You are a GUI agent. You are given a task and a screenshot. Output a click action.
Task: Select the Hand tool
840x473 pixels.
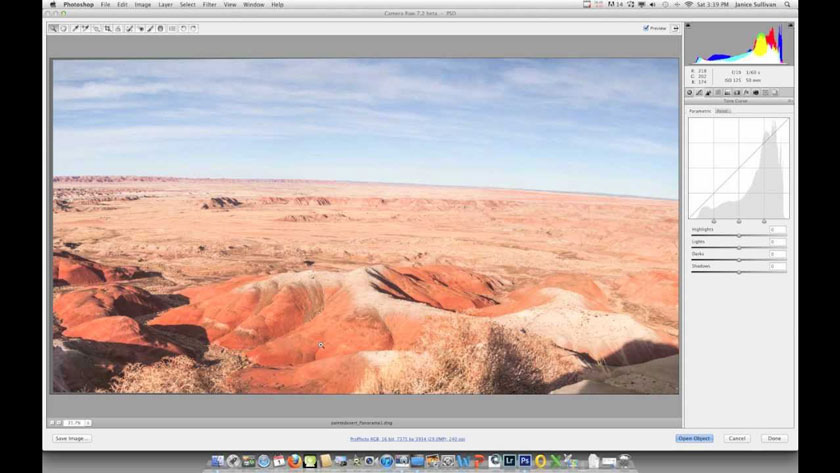tap(63, 28)
